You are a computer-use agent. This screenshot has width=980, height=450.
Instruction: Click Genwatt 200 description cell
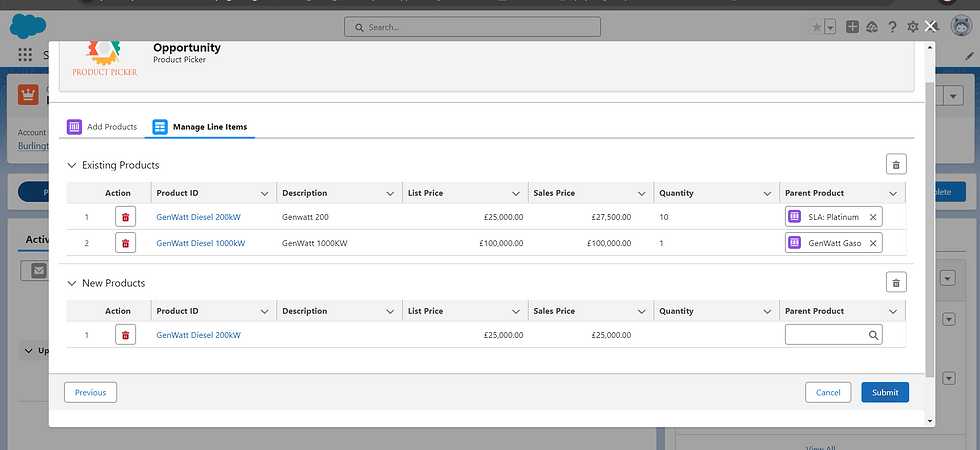coord(339,217)
